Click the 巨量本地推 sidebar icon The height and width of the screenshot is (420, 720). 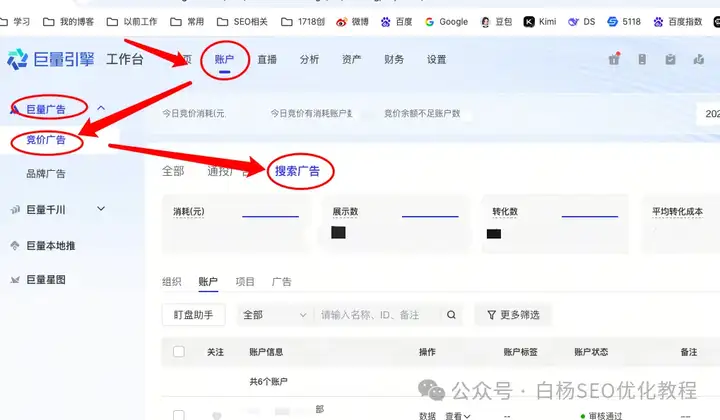(x=15, y=246)
